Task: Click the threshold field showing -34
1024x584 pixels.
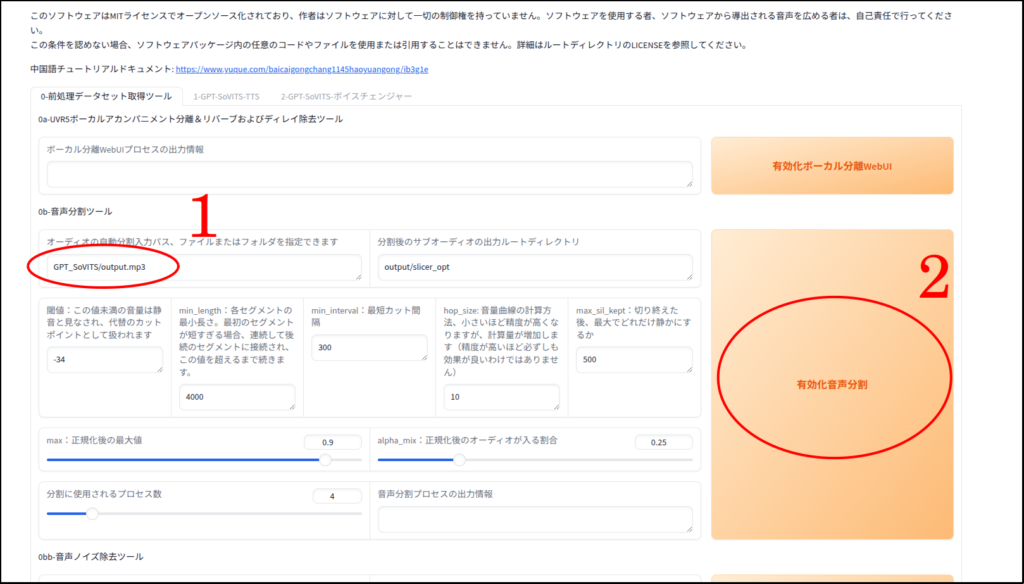Action: [x=104, y=360]
